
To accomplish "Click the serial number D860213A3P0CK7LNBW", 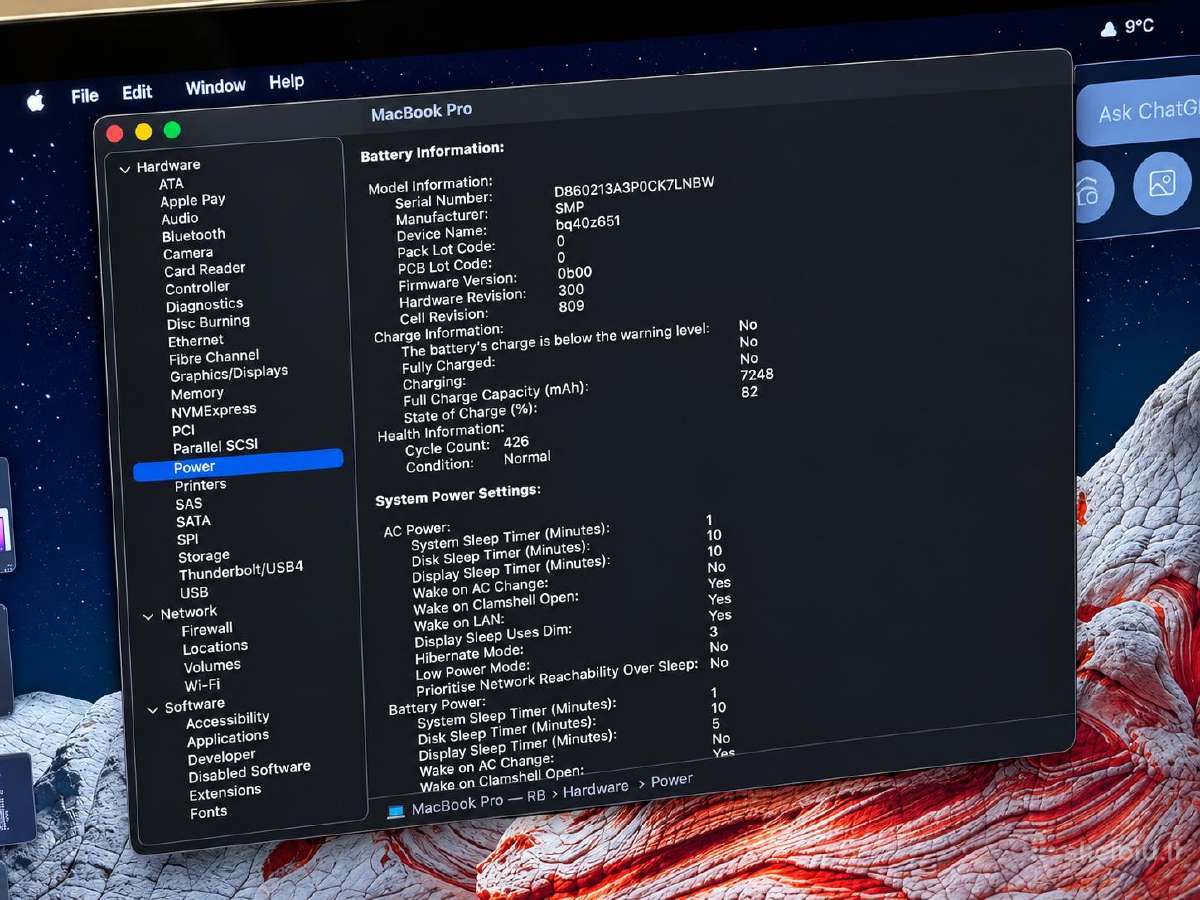I will tap(634, 187).
